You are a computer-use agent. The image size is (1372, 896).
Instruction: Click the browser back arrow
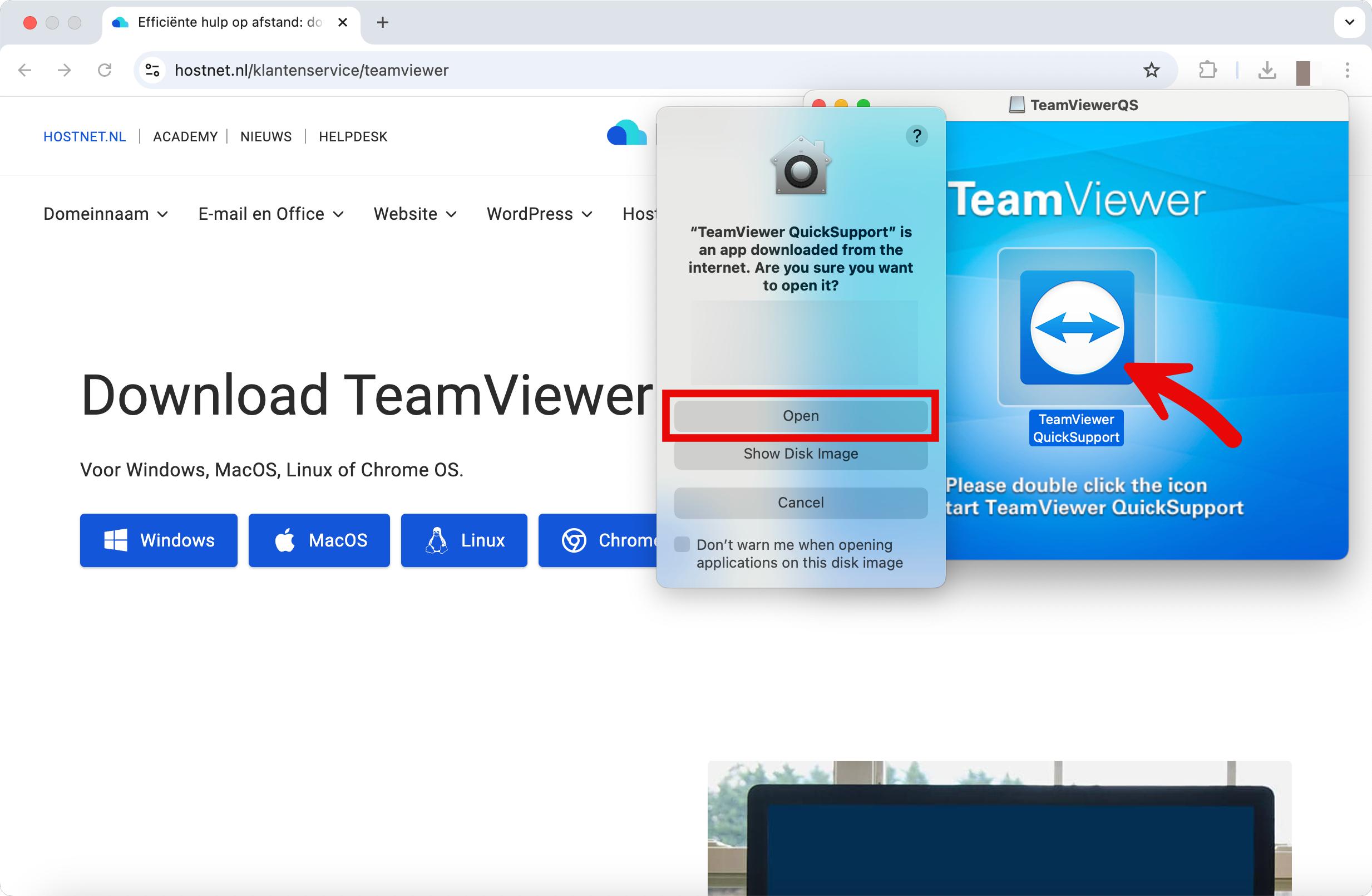pyautogui.click(x=25, y=70)
